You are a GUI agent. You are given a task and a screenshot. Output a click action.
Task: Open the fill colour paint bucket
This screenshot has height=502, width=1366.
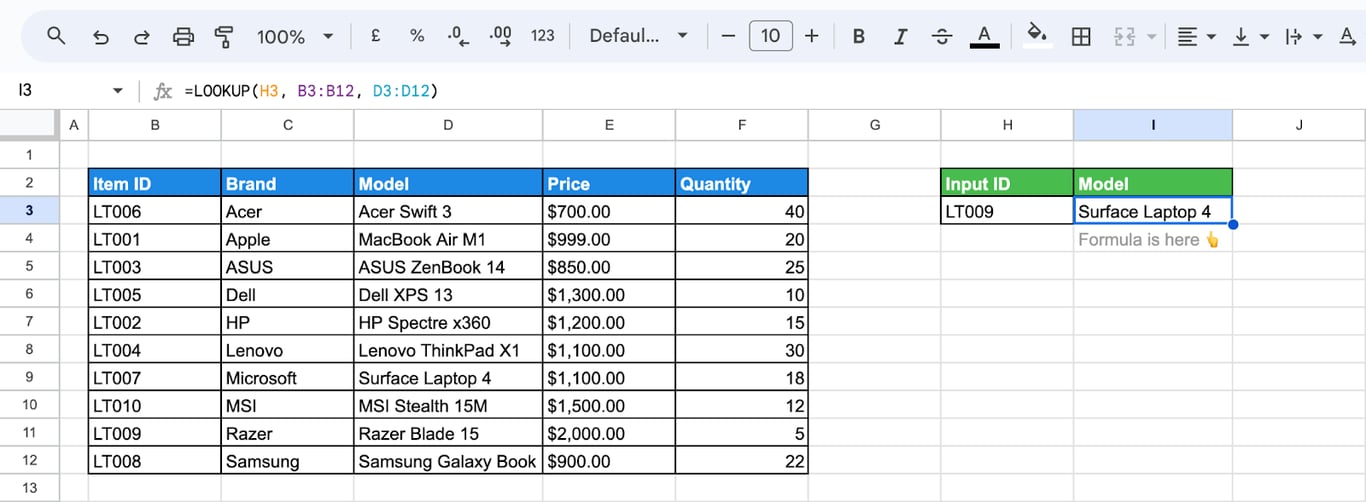click(1037, 36)
